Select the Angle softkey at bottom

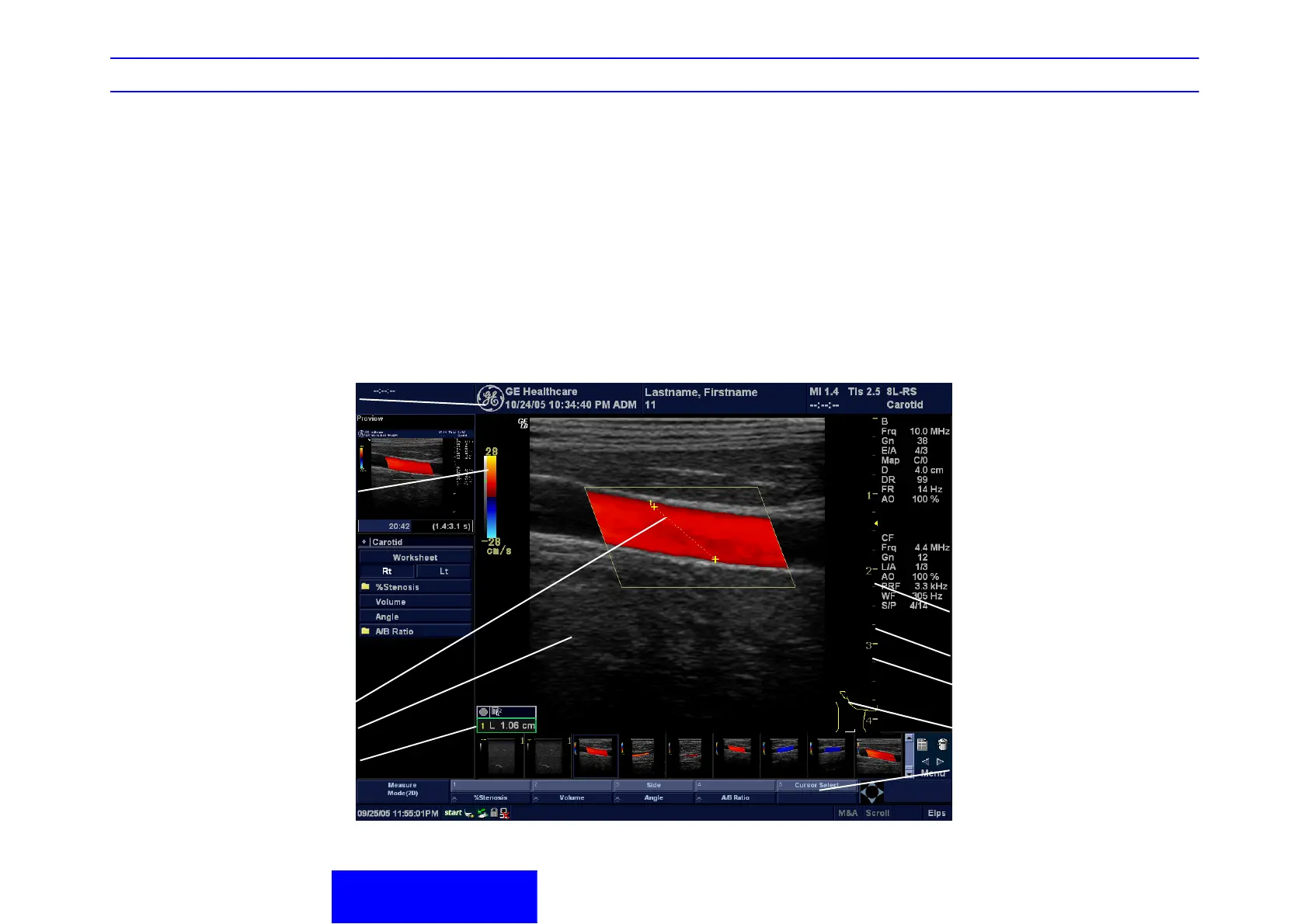click(654, 797)
